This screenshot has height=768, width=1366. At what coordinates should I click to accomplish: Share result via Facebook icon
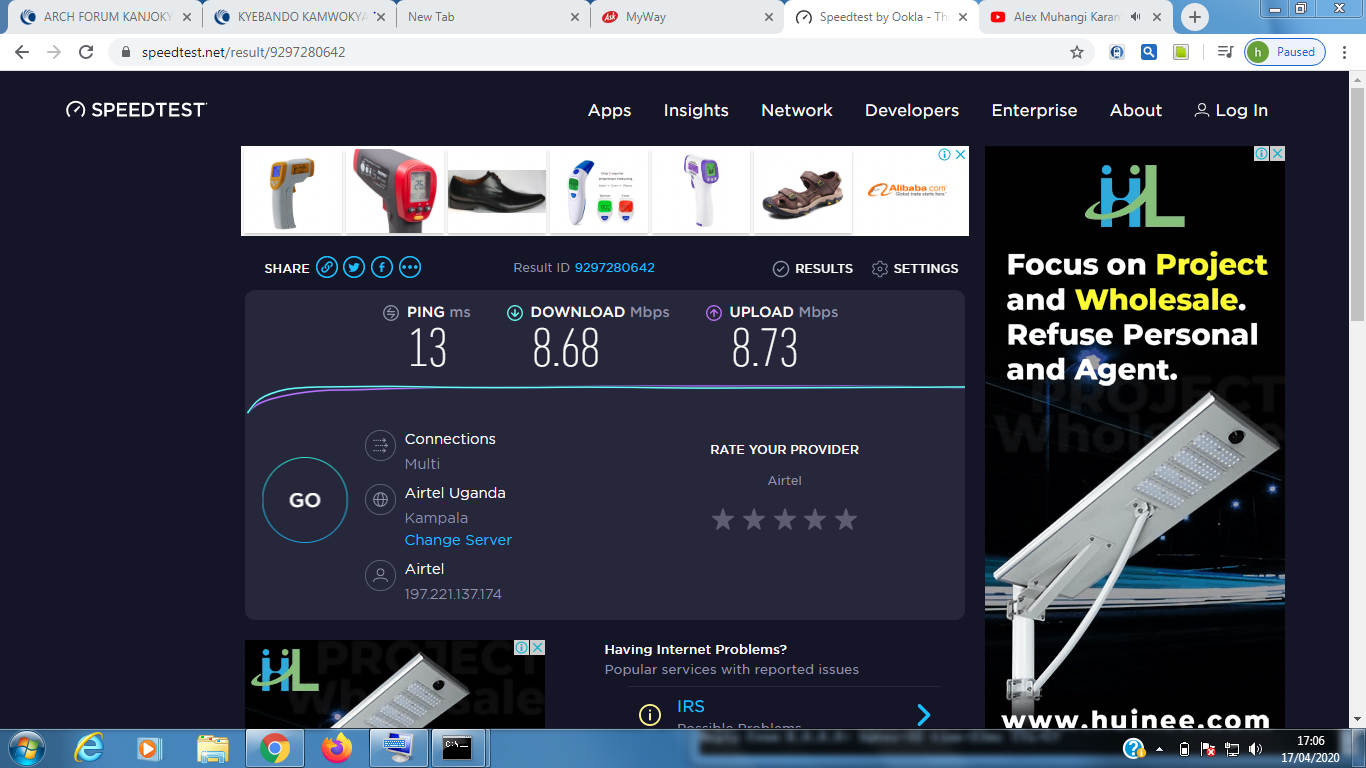tap(382, 267)
